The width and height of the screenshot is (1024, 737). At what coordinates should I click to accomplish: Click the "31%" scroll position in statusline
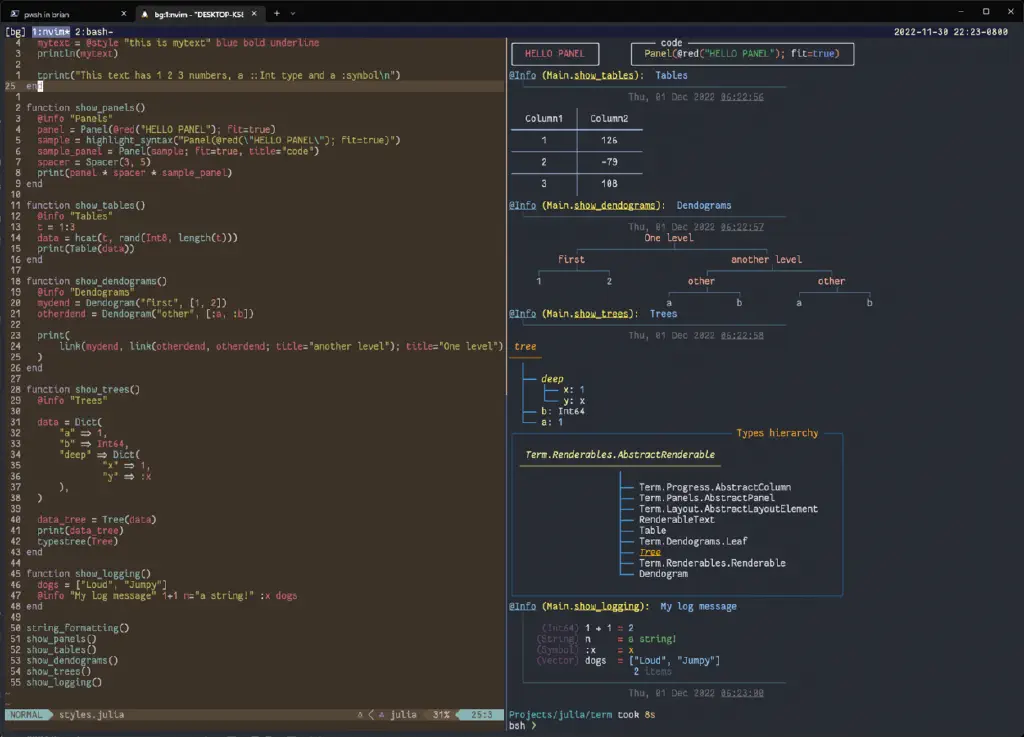(x=441, y=715)
